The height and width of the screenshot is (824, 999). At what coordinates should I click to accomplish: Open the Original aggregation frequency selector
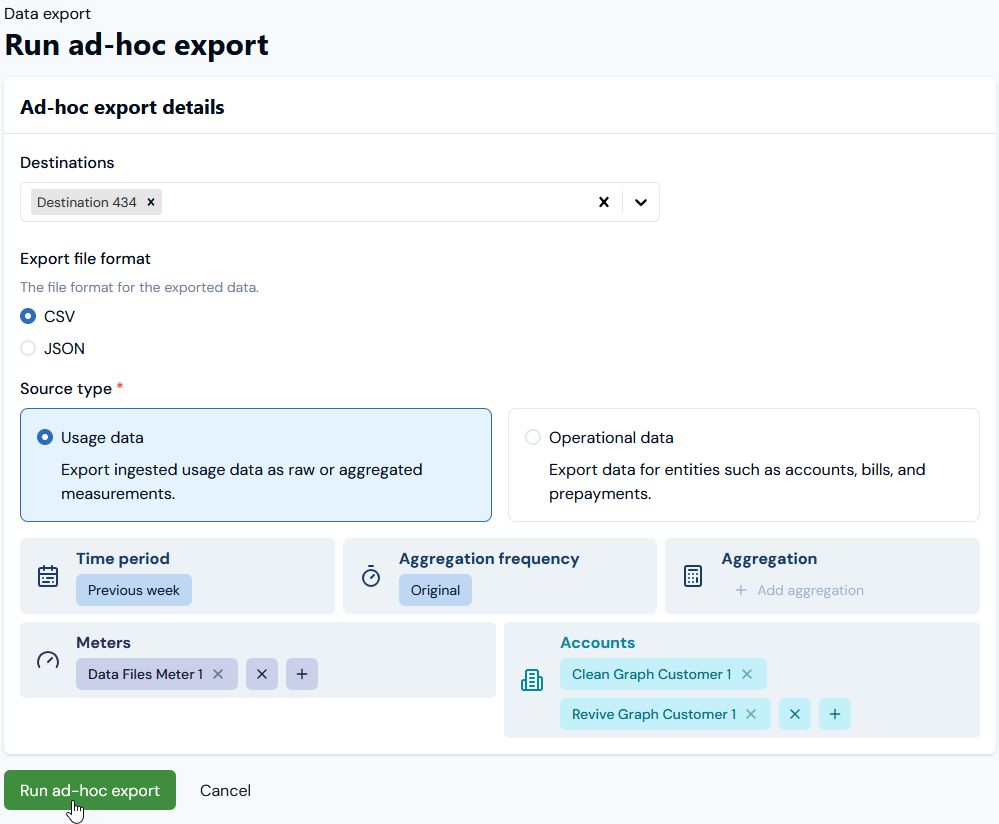[x=435, y=590]
